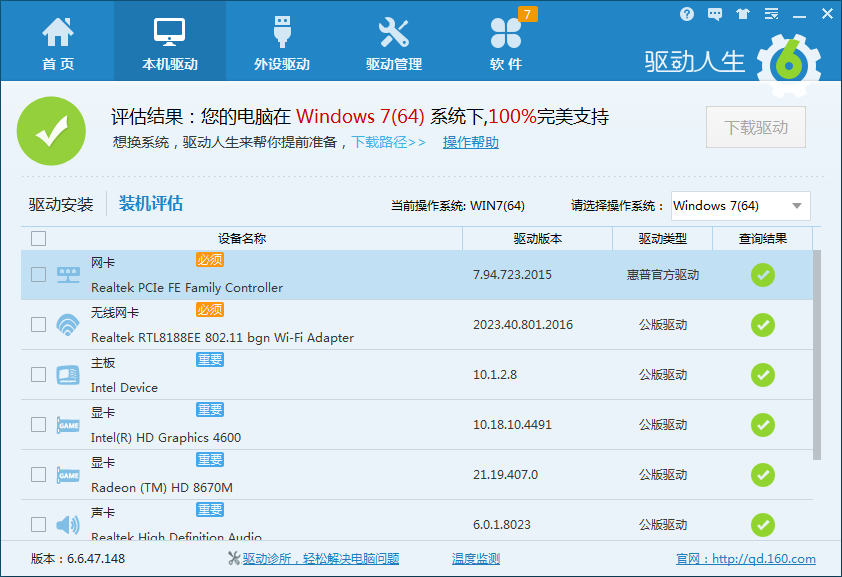
Task: Click the green check result for 声卡 row
Action: 763,524
